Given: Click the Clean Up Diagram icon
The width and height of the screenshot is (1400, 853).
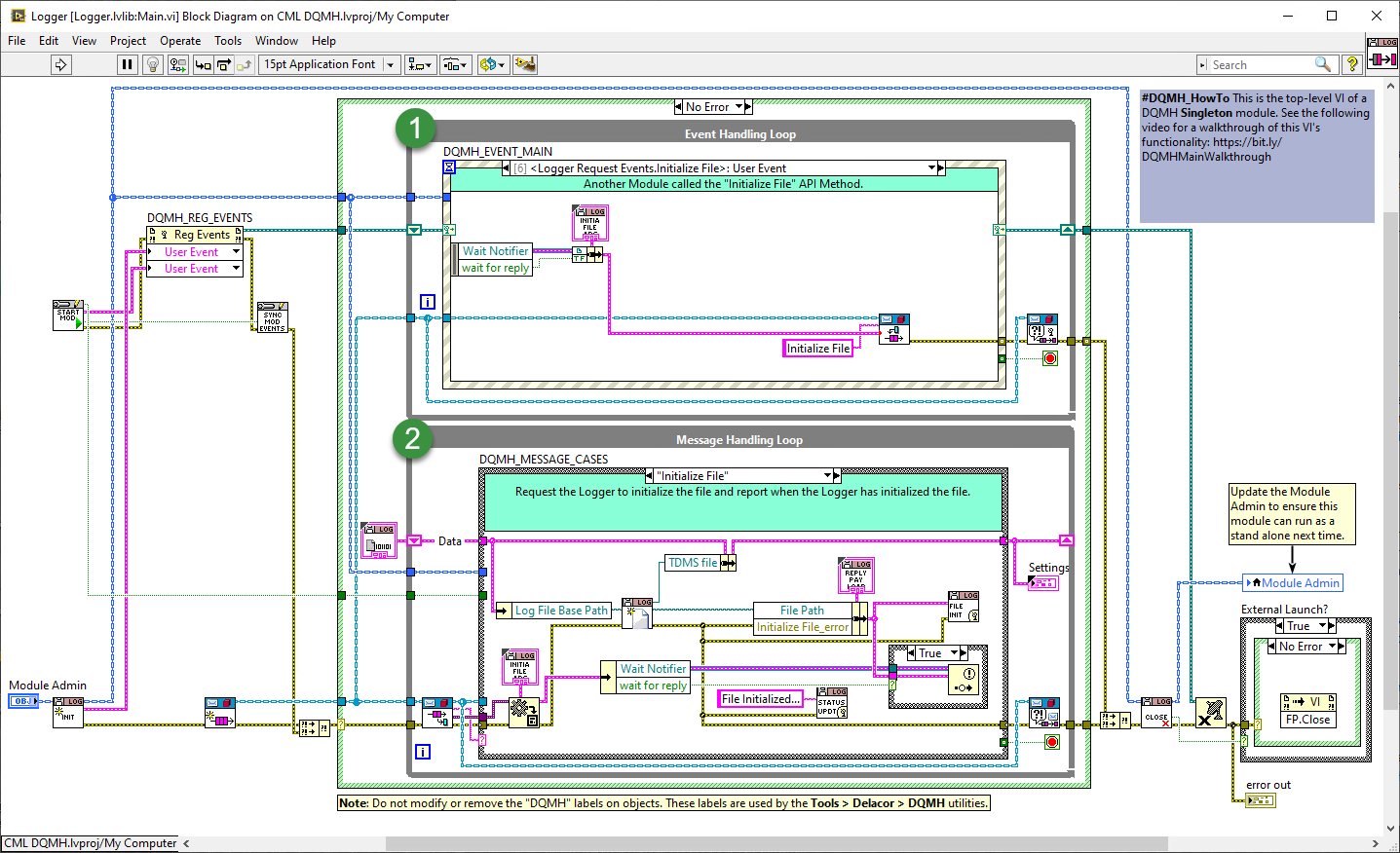Looking at the screenshot, I should click(x=525, y=64).
